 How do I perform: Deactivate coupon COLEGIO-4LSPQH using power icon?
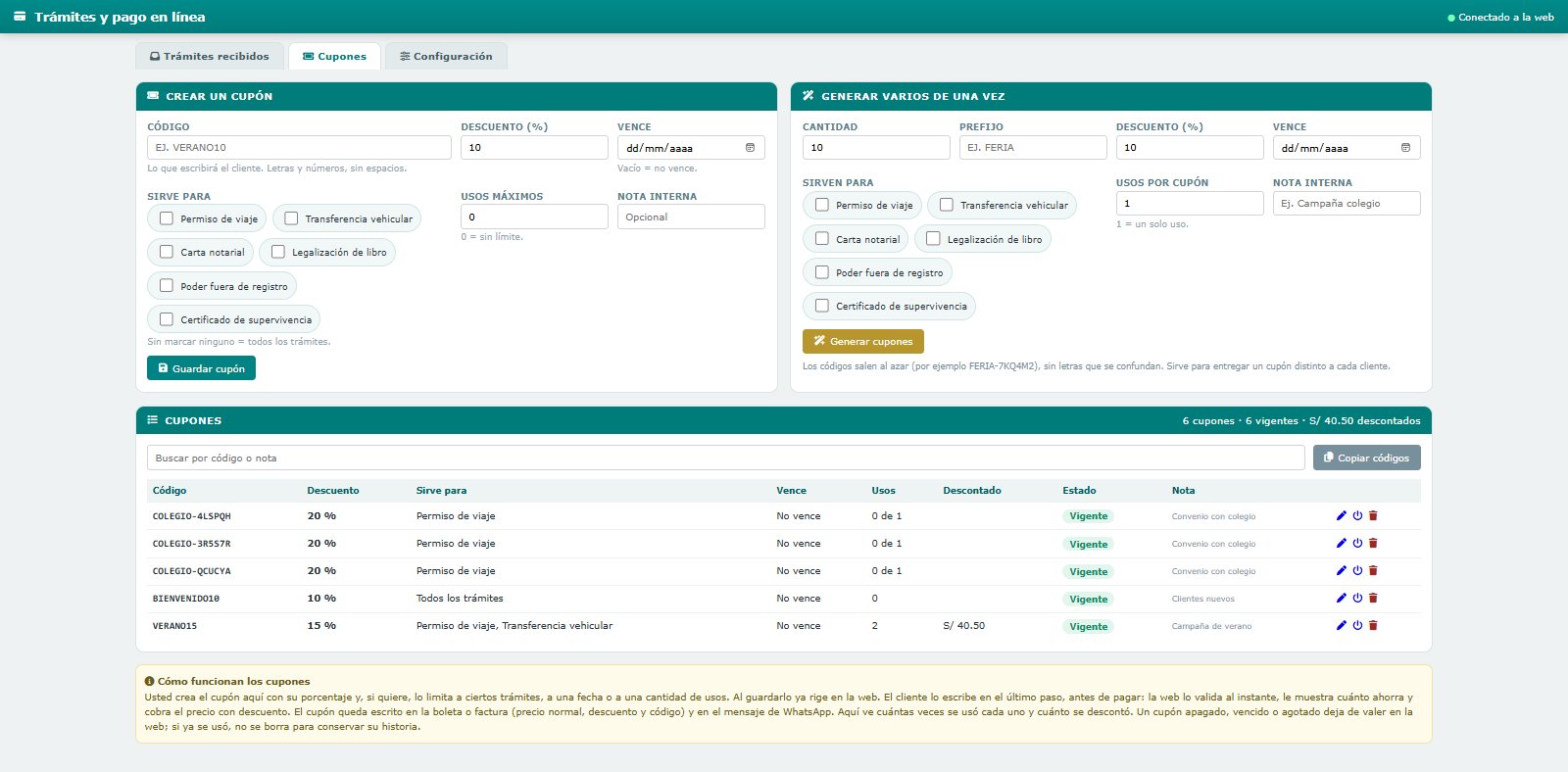click(x=1357, y=515)
